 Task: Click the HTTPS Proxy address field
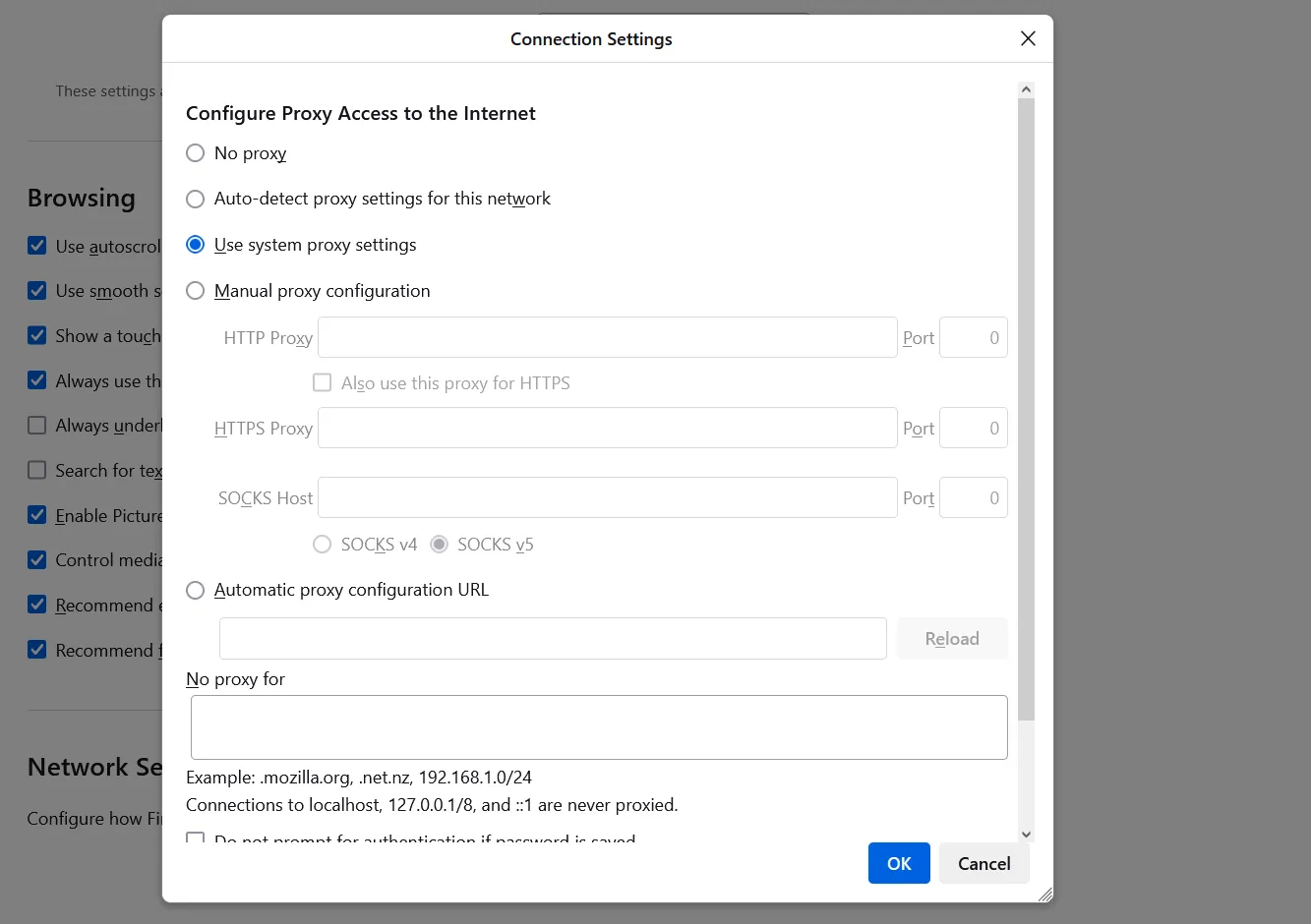pyautogui.click(x=607, y=429)
